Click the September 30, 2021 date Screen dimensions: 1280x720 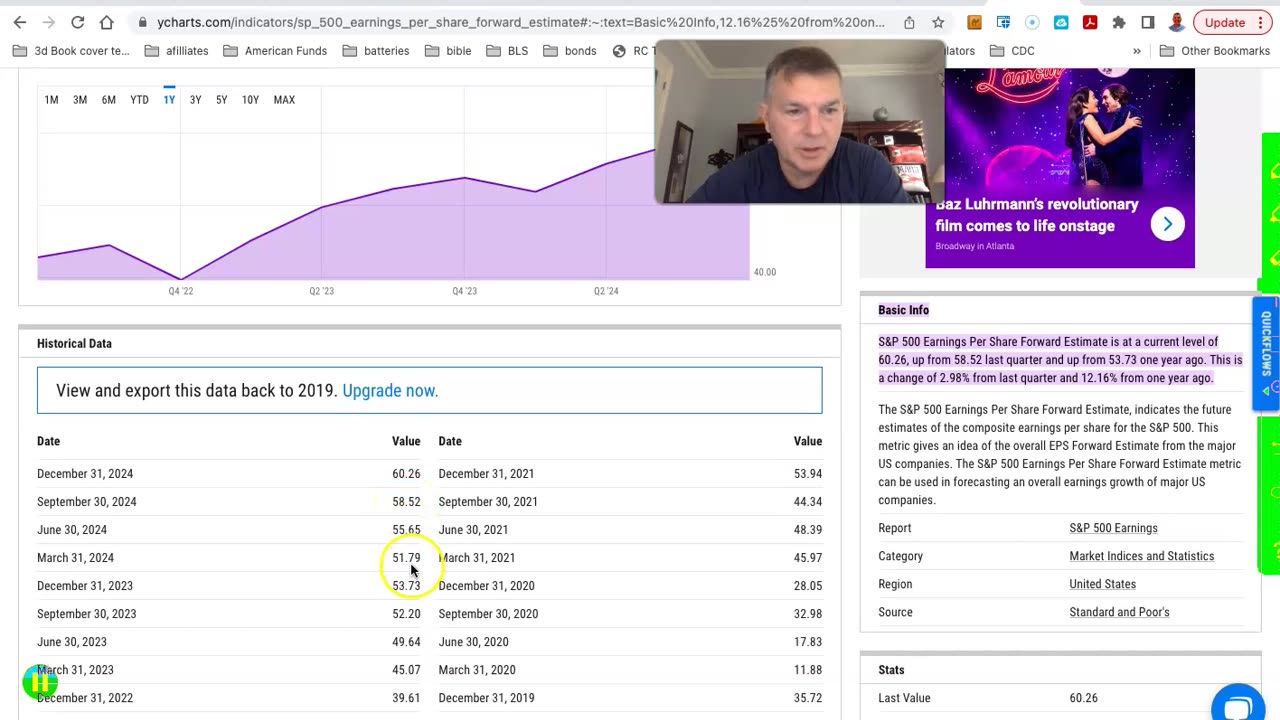click(x=488, y=502)
